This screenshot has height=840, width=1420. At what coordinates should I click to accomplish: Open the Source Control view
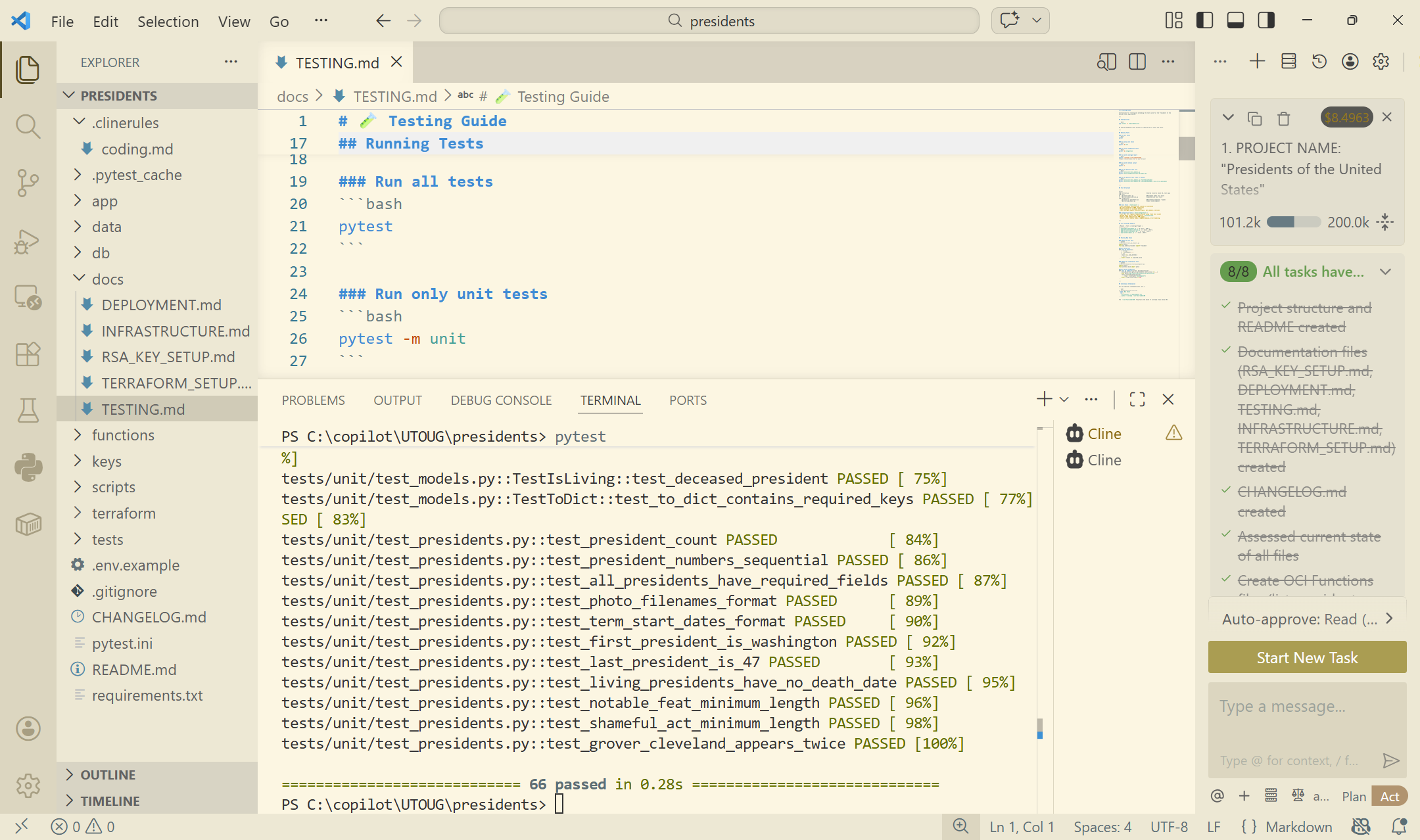(x=28, y=183)
